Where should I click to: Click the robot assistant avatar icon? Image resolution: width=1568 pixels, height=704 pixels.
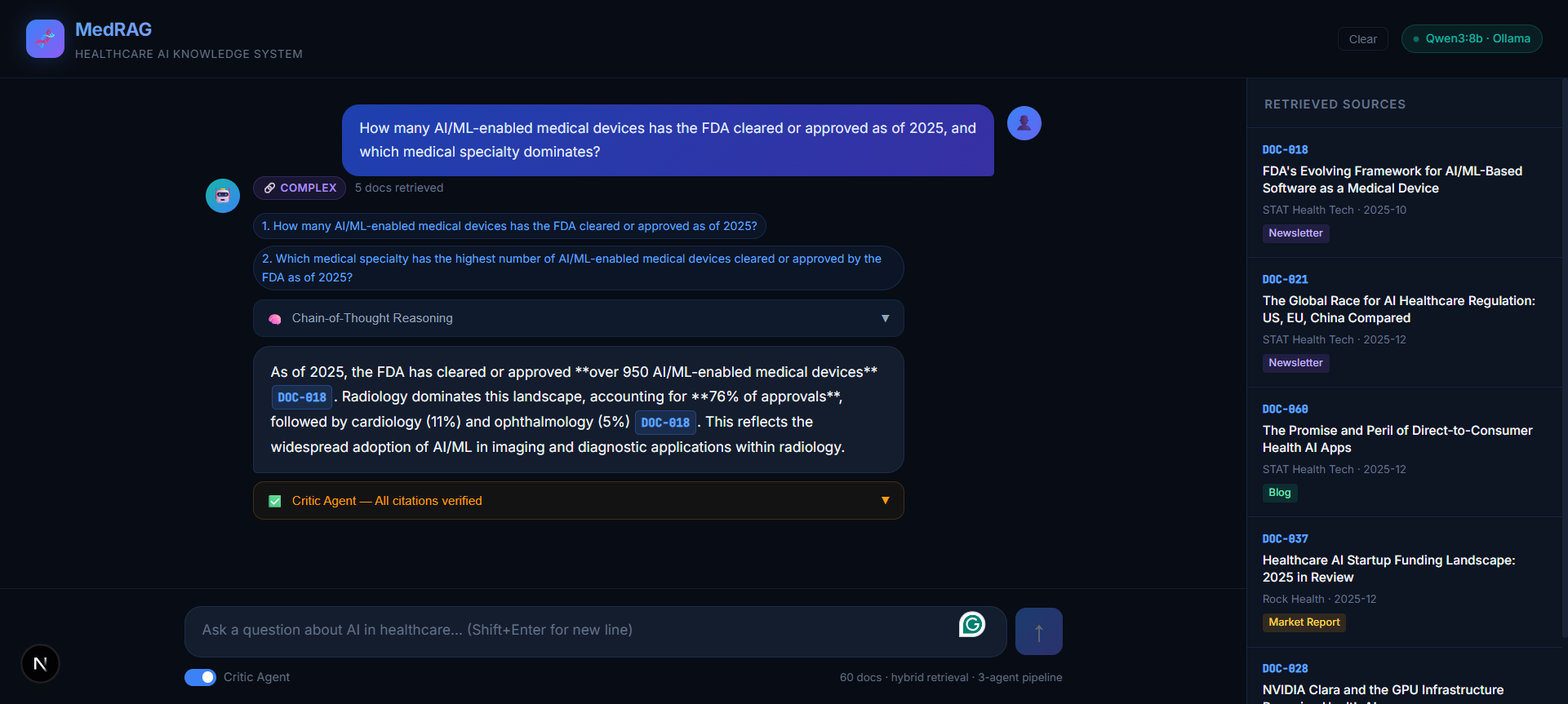(x=222, y=196)
